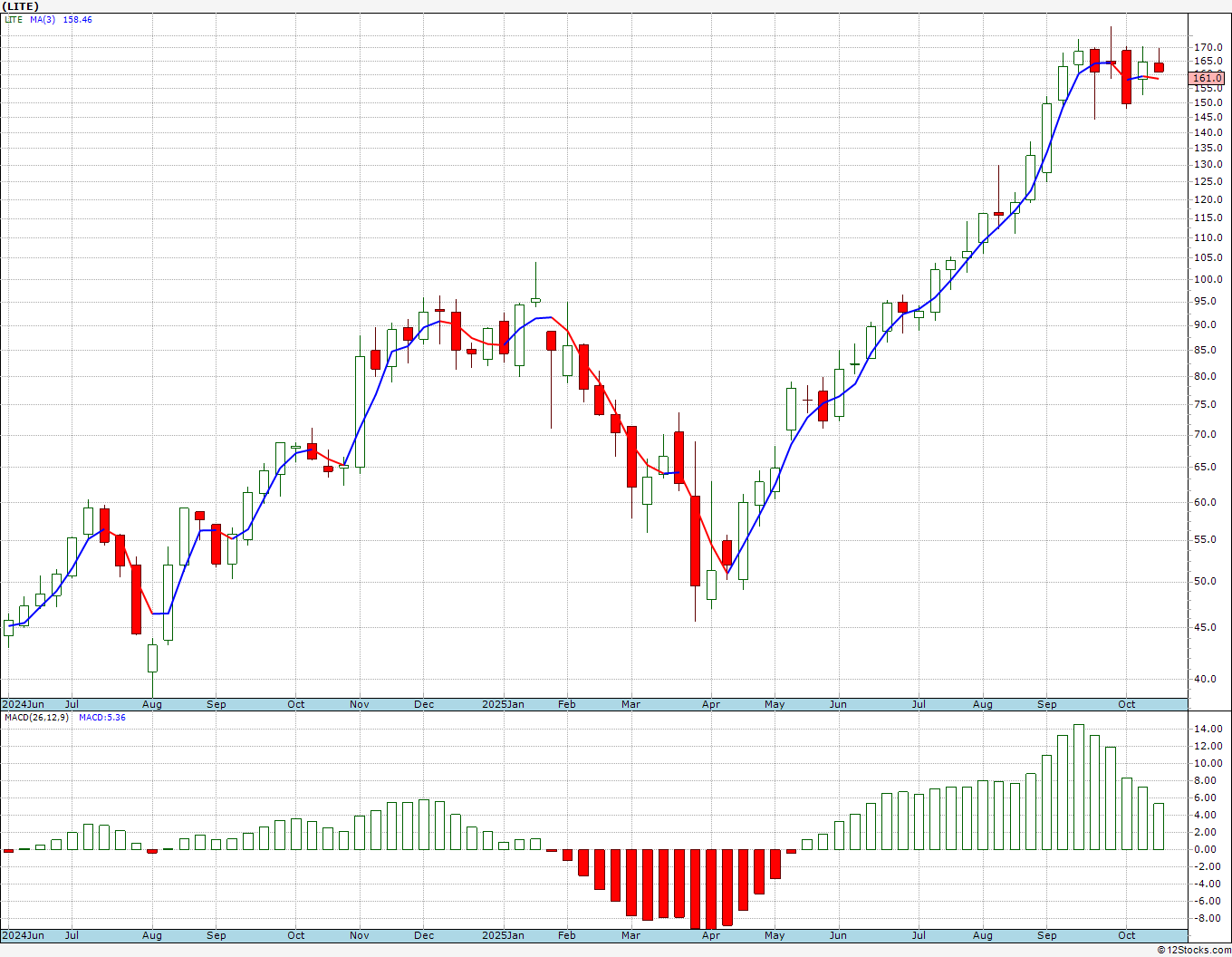Click the 170.0 price axis label
Screen dimensions: 1232x957
[1208, 47]
